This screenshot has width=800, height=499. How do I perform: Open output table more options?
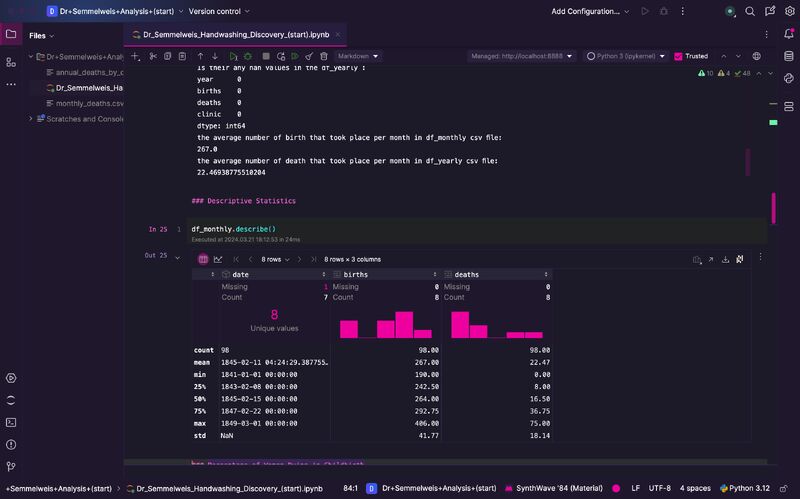(760, 257)
